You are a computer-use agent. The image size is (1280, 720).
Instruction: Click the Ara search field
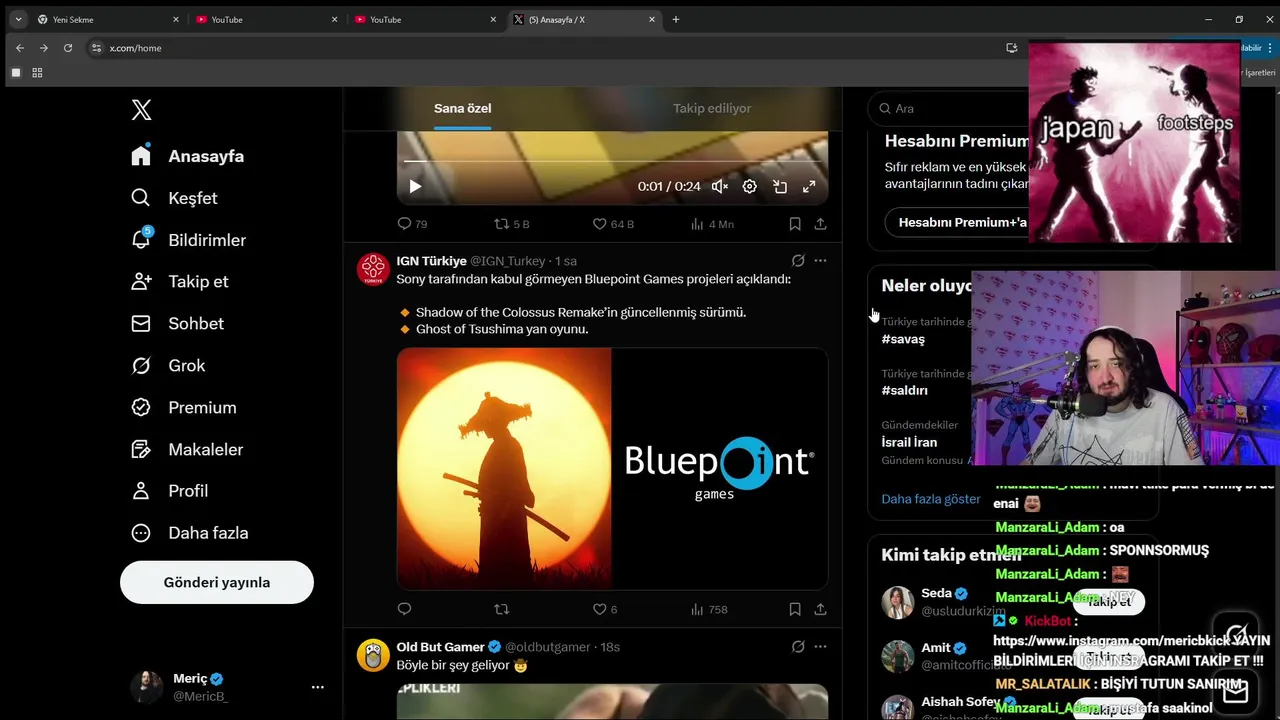[x=950, y=108]
